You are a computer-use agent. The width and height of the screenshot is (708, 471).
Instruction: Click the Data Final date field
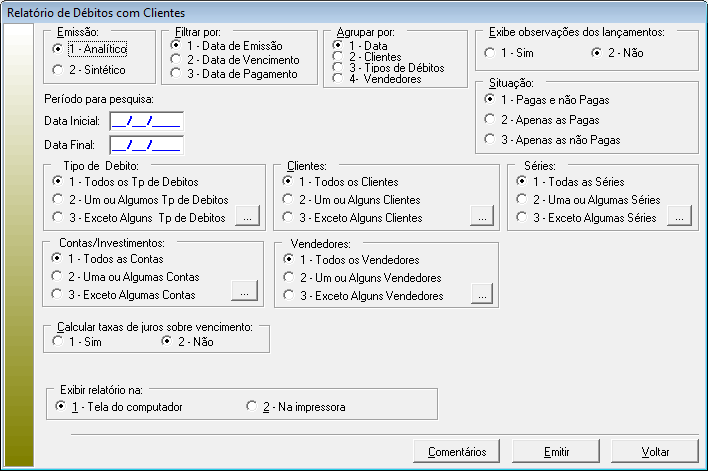click(x=146, y=145)
